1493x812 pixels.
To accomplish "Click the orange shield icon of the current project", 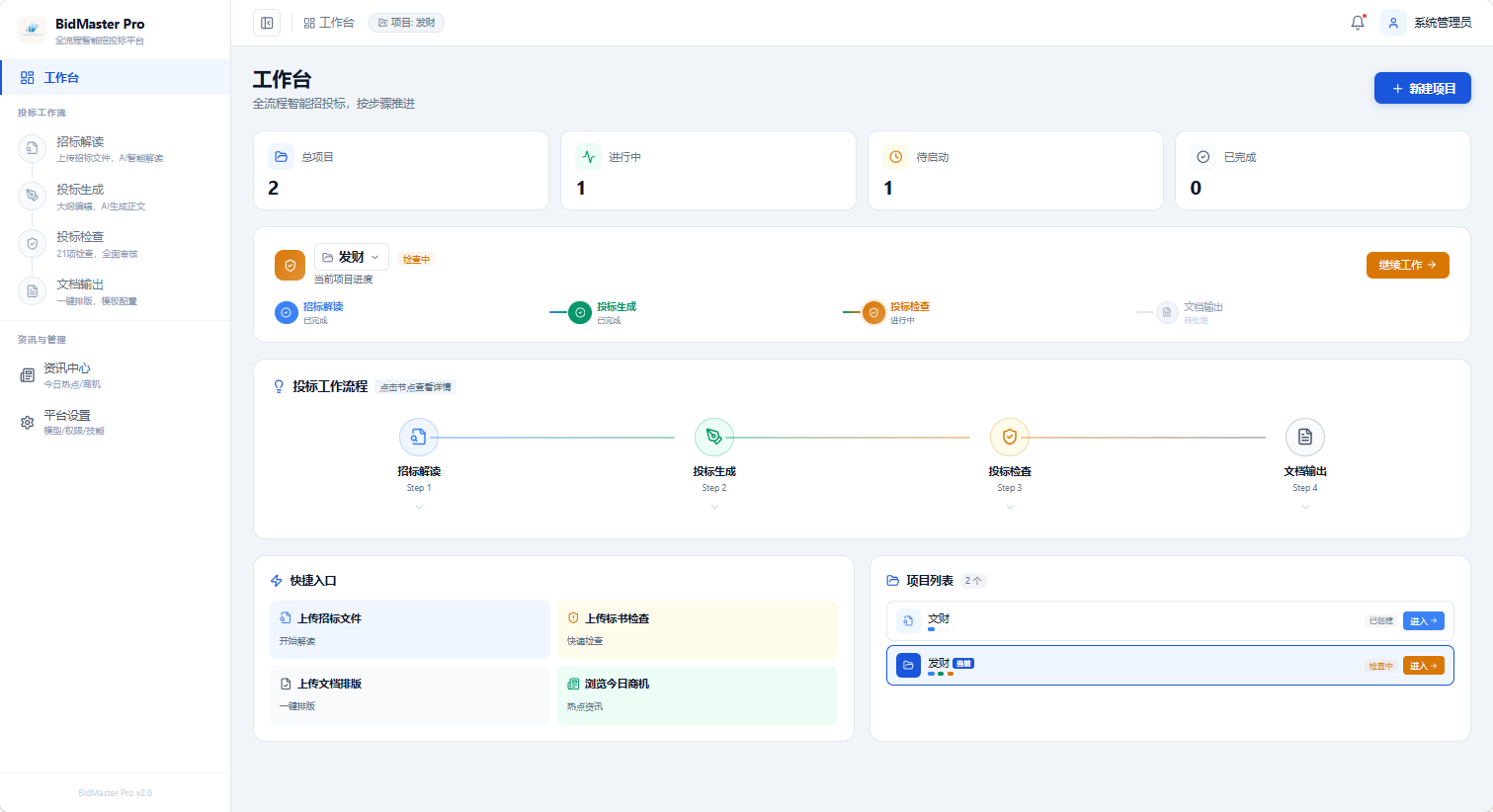I will 290,265.
